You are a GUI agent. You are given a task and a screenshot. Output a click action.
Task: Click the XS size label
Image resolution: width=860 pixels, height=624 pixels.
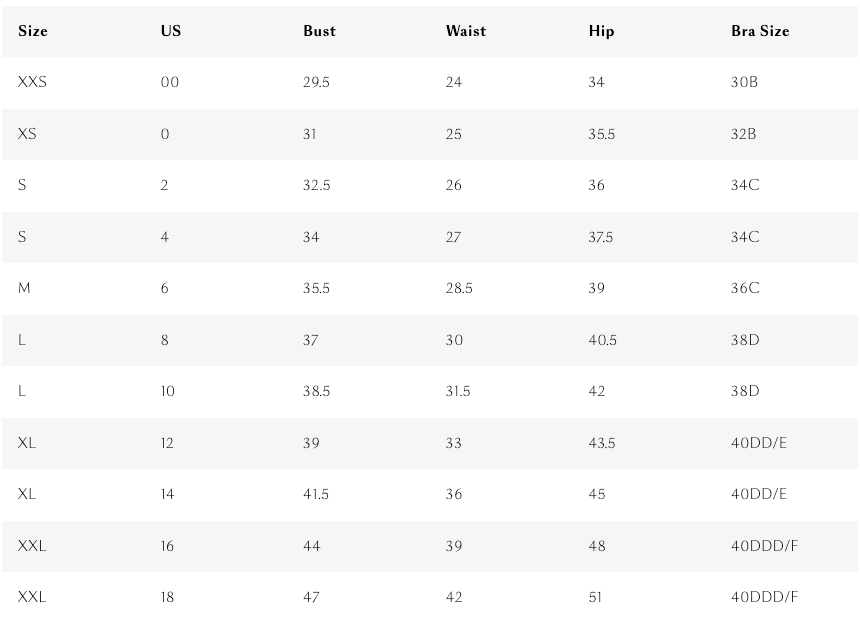(27, 134)
